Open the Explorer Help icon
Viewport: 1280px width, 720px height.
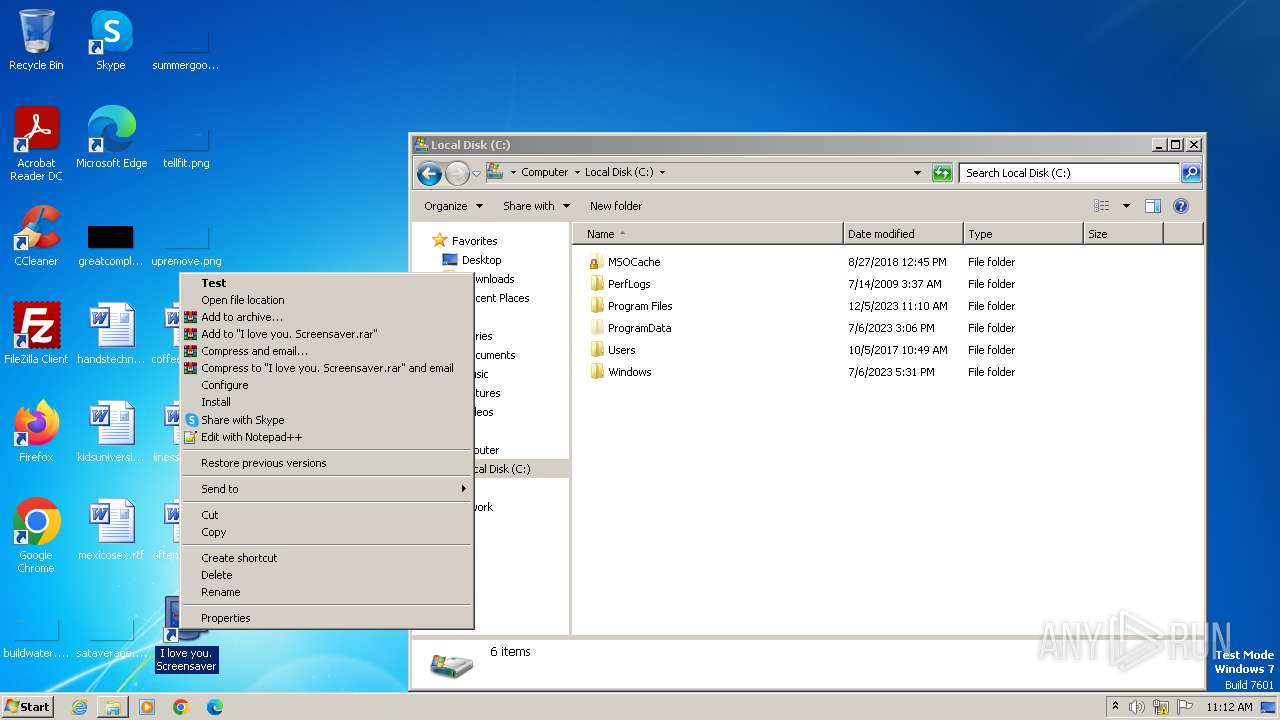(1180, 206)
